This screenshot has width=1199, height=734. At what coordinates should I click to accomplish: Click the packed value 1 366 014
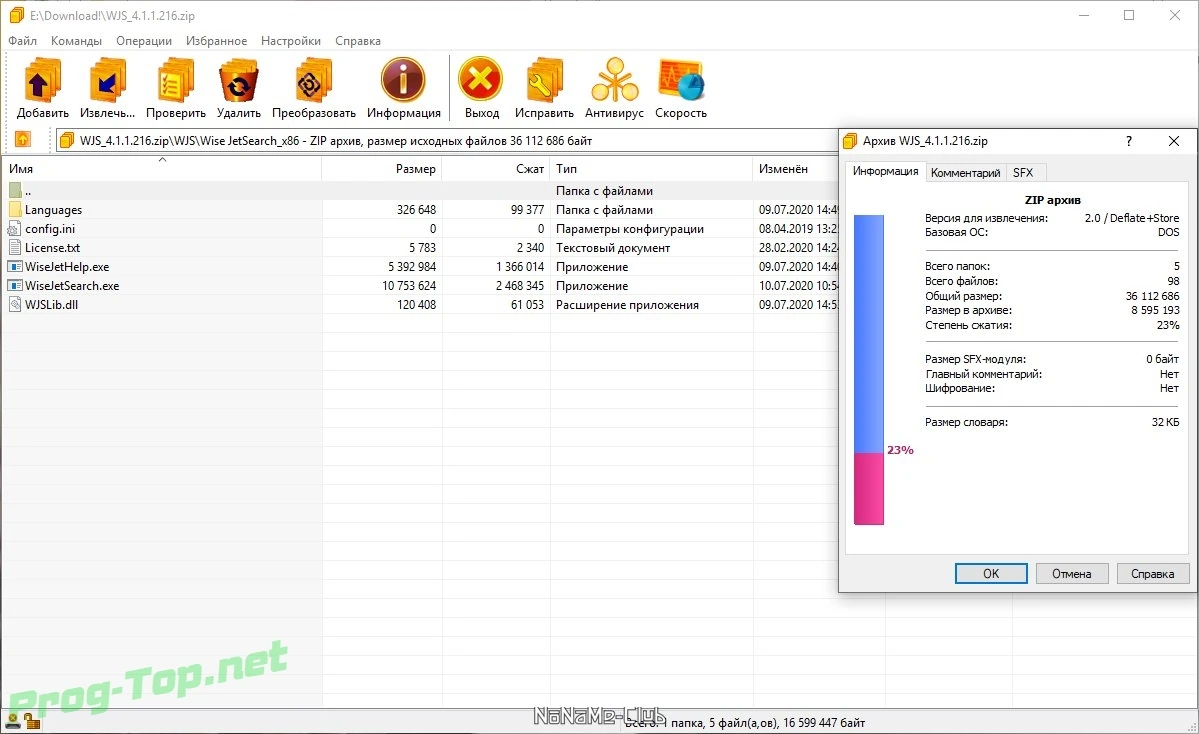click(x=520, y=267)
